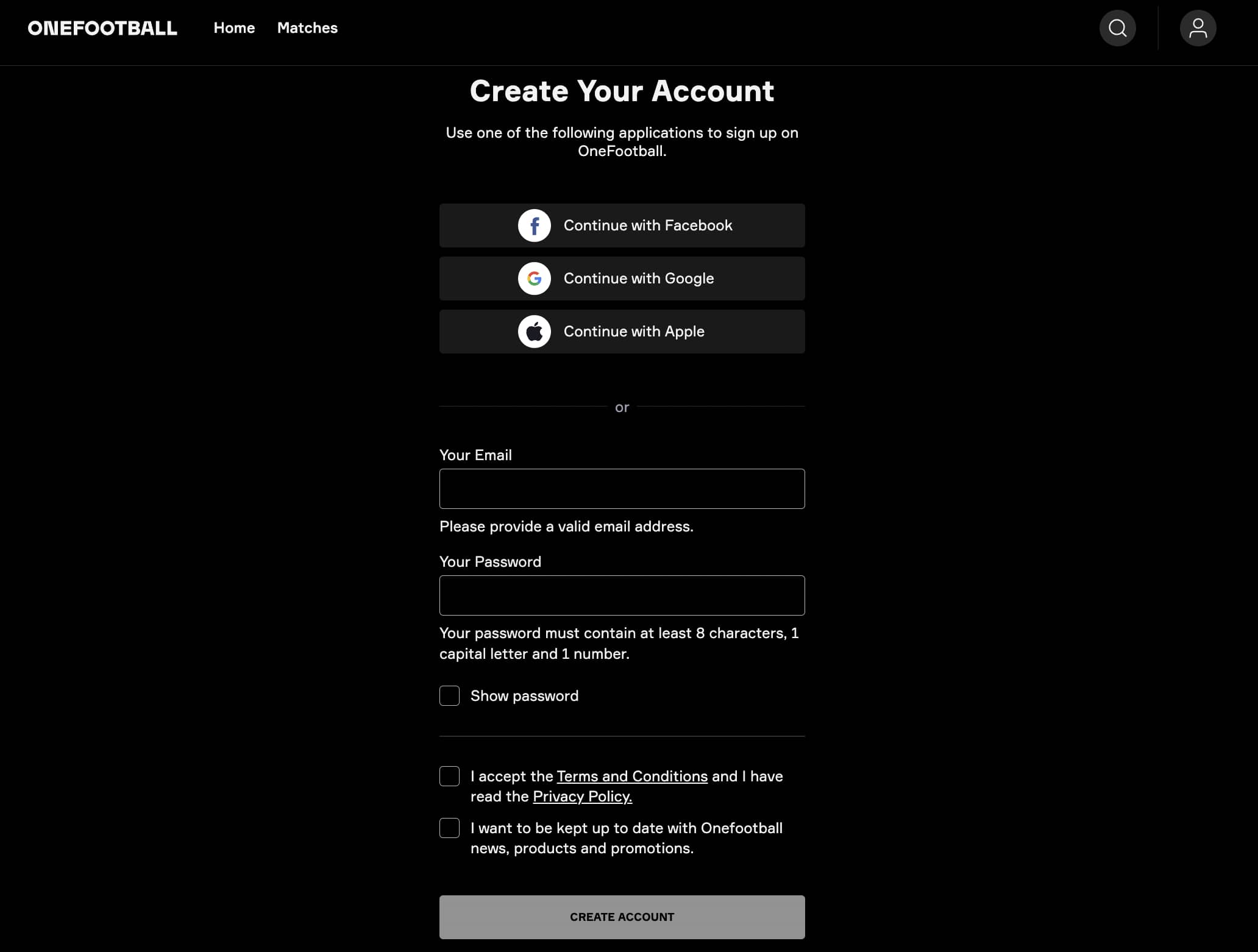1258x952 pixels.
Task: Go to the Home menu item
Action: click(x=234, y=28)
